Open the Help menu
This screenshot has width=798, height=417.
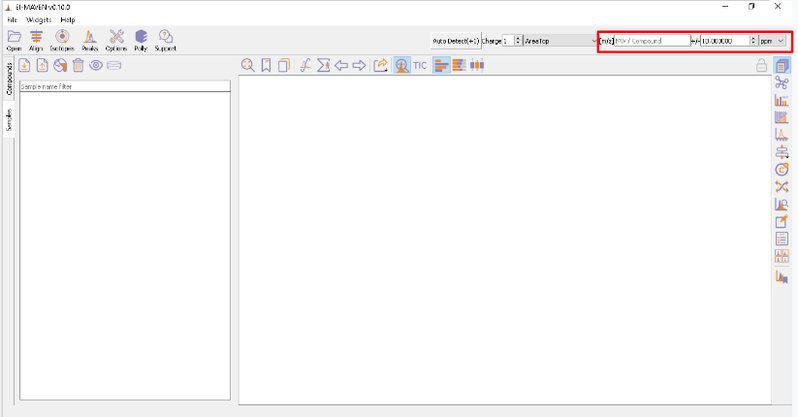[x=68, y=20]
